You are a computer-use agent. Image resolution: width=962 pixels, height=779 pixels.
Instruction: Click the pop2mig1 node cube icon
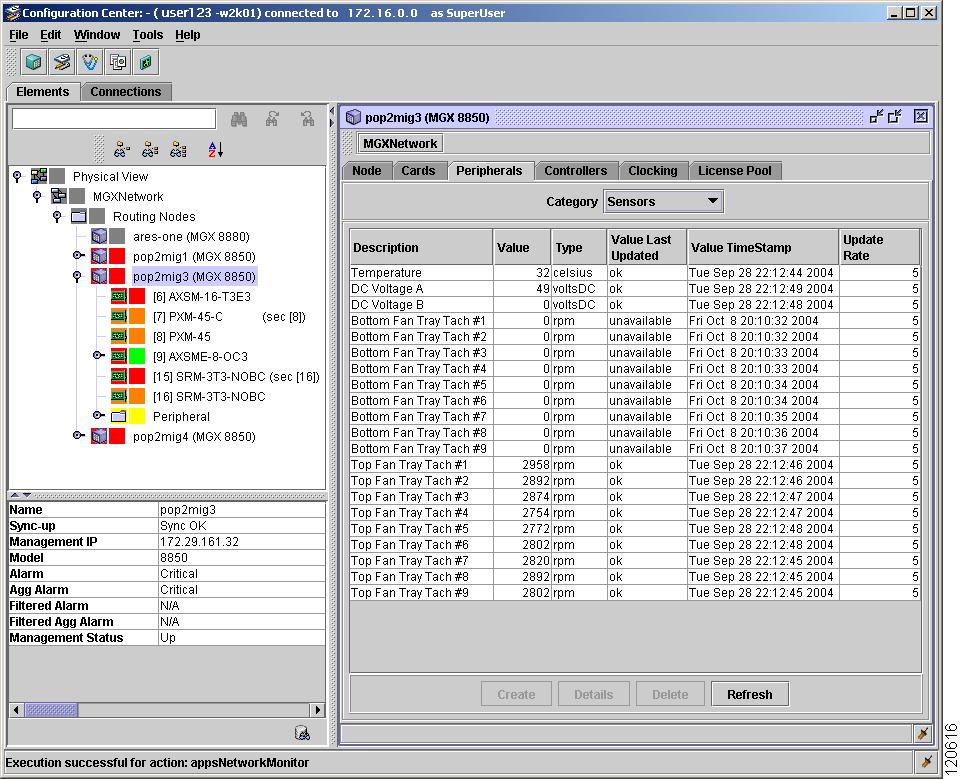pos(99,256)
